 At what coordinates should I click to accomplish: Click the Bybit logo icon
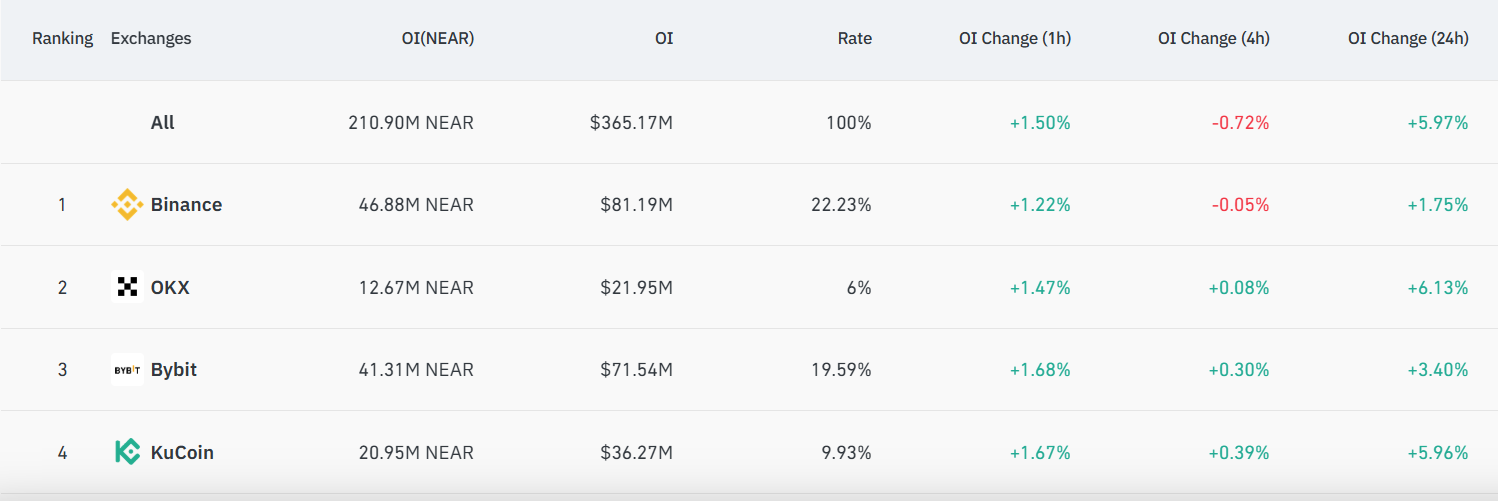coord(127,370)
